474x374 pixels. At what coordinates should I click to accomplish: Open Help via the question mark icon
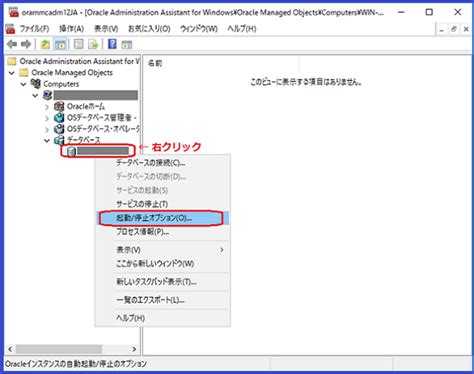pyautogui.click(x=112, y=44)
